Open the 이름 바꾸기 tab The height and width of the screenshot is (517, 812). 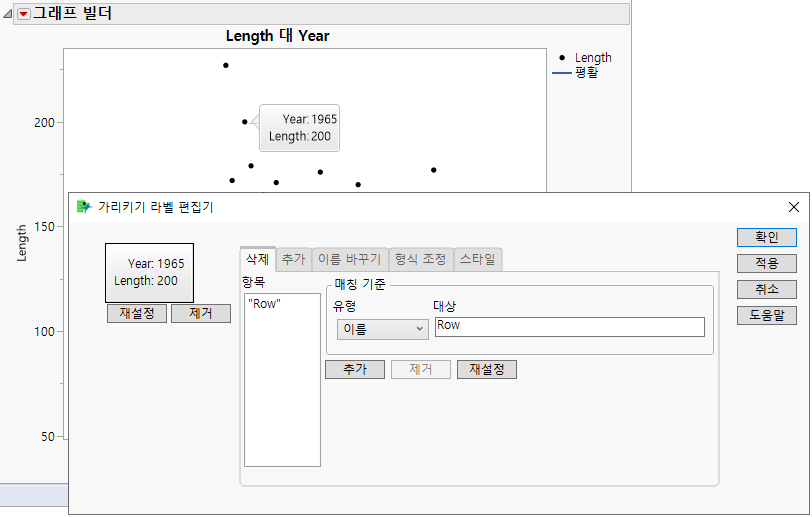click(x=350, y=259)
